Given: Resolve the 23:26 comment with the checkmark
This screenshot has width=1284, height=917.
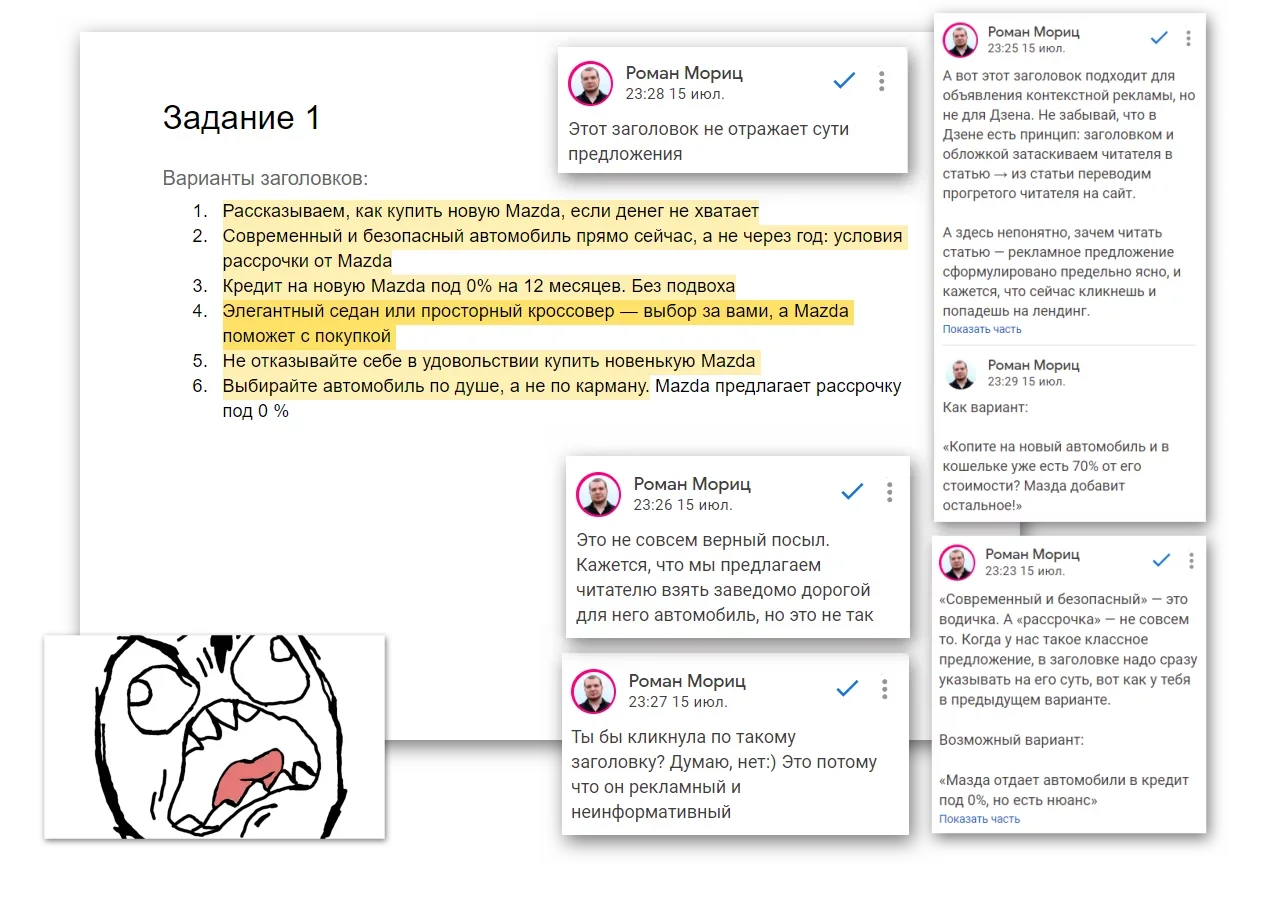Looking at the screenshot, I should click(x=852, y=491).
